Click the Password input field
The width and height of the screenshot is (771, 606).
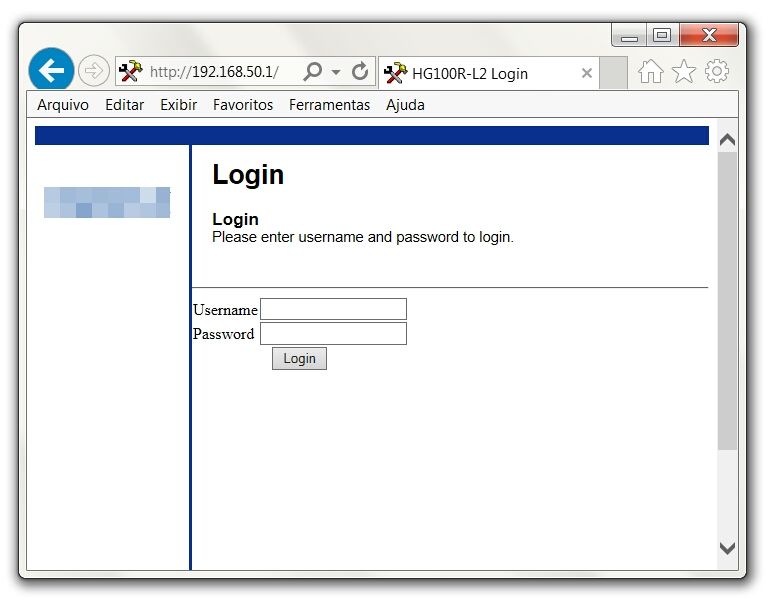click(x=333, y=334)
